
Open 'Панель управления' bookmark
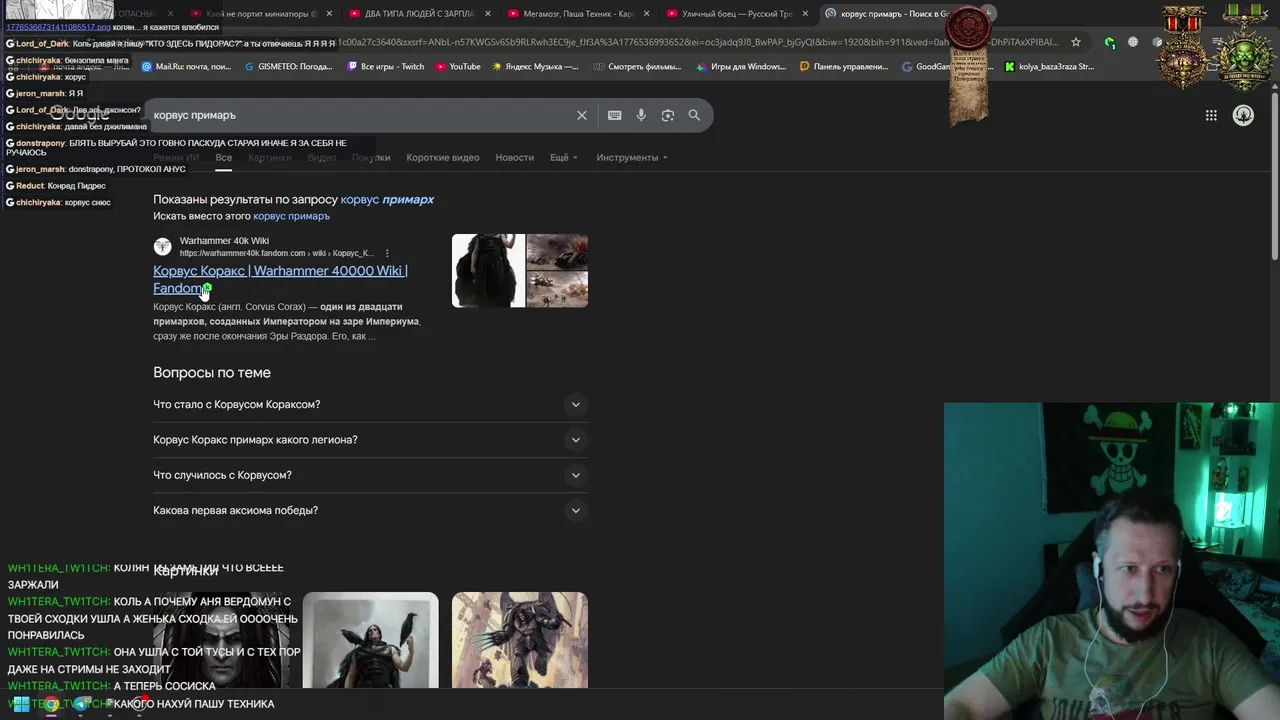844,67
